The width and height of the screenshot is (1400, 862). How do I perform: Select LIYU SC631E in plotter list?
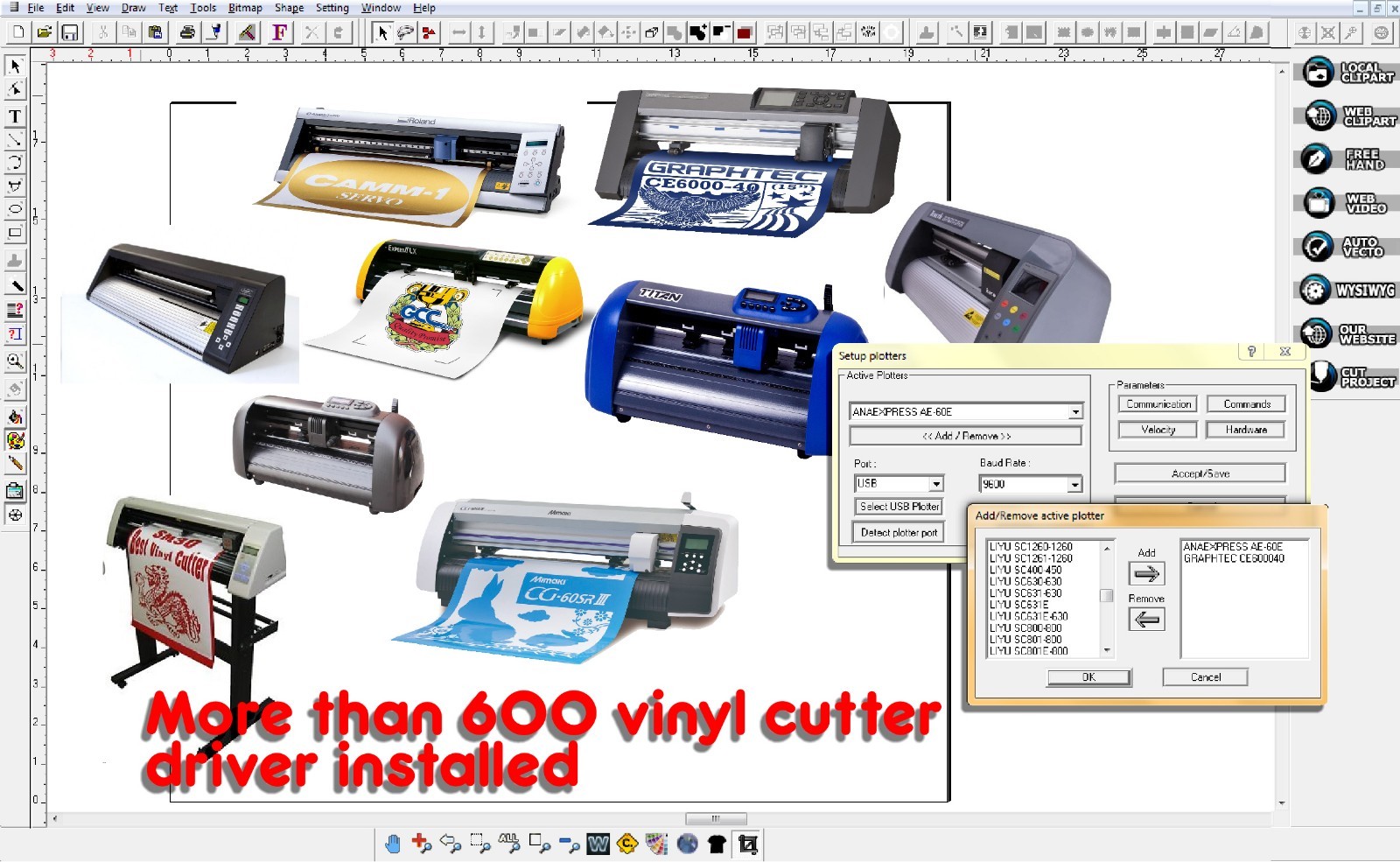[1018, 605]
